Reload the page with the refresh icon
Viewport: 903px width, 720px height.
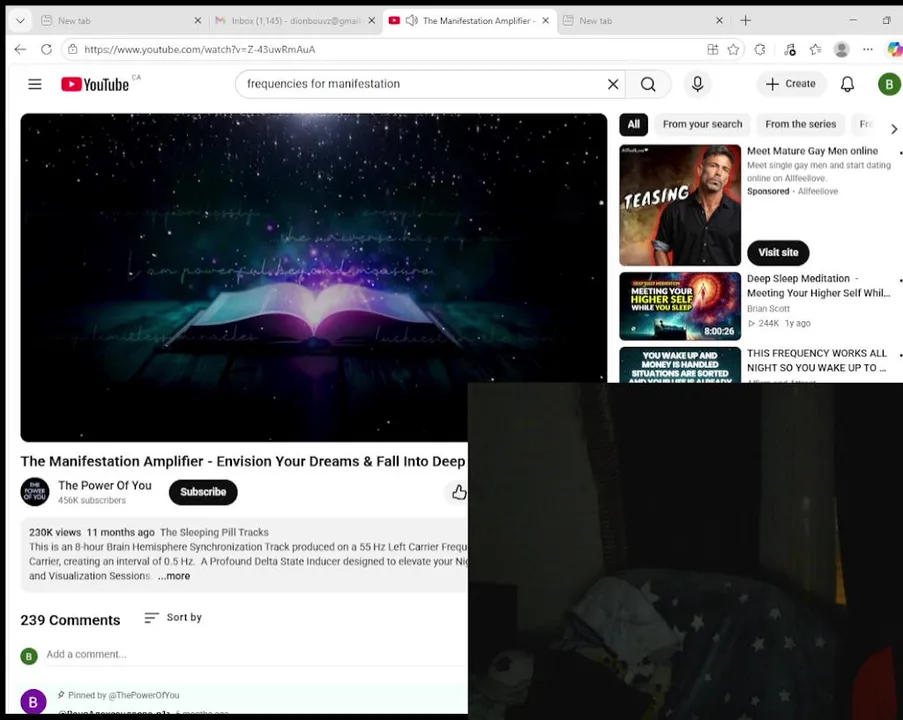tap(47, 50)
